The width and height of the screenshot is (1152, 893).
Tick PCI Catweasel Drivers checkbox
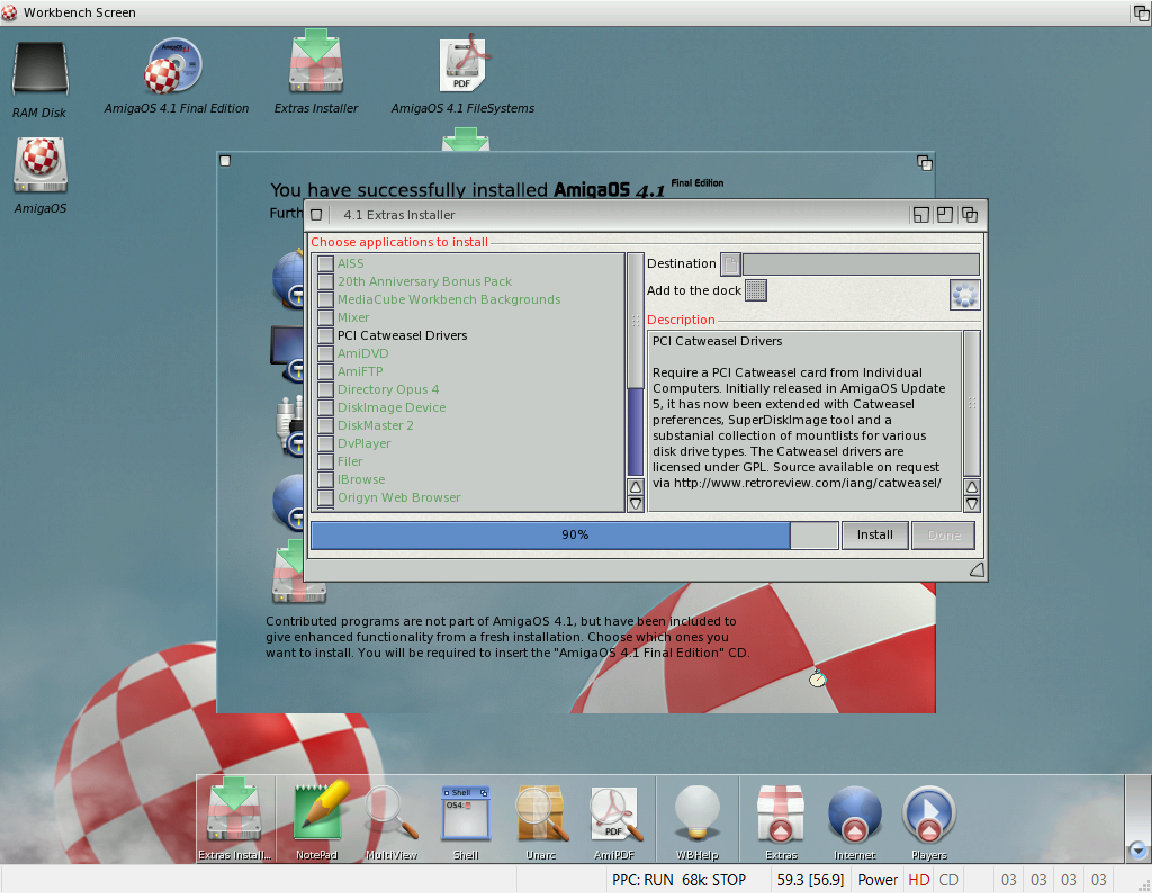tap(325, 335)
